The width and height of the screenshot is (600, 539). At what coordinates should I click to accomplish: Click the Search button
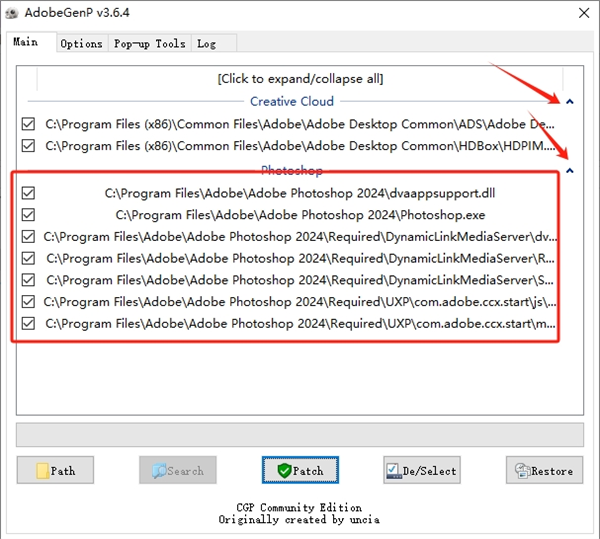click(x=178, y=470)
